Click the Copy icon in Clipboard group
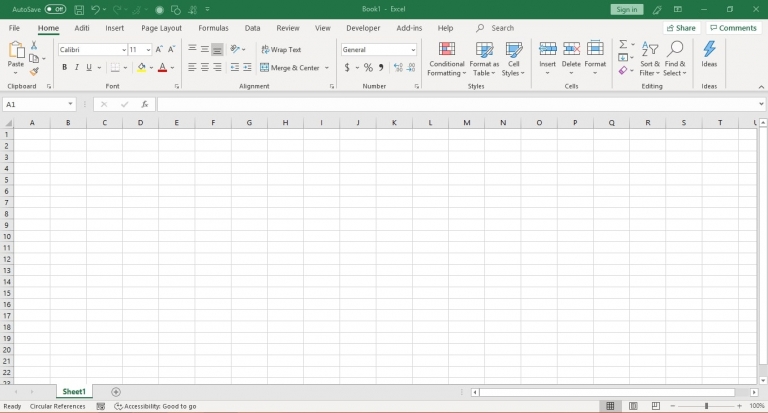The image size is (768, 413). coord(34,59)
